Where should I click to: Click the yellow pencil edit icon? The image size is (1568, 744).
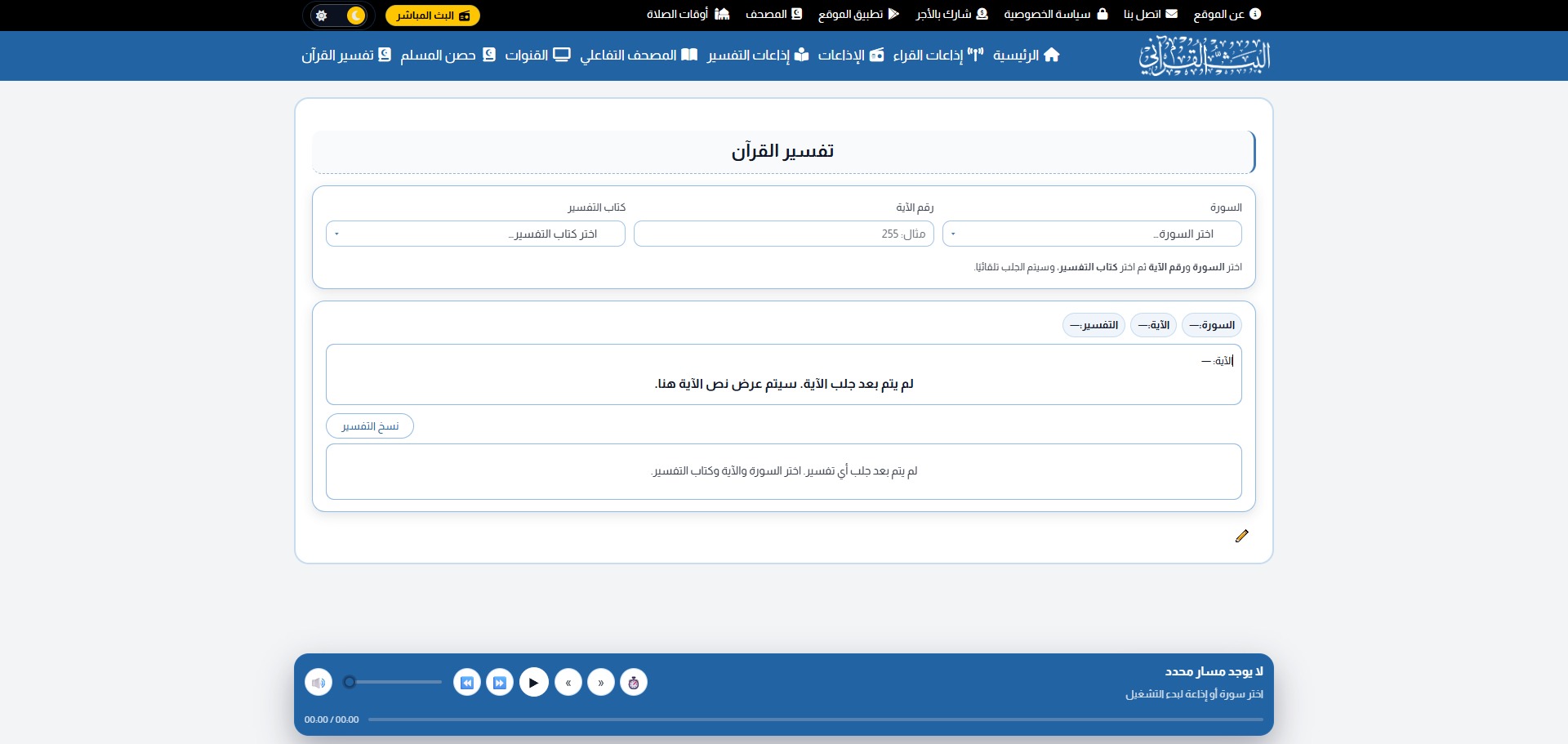(1241, 536)
